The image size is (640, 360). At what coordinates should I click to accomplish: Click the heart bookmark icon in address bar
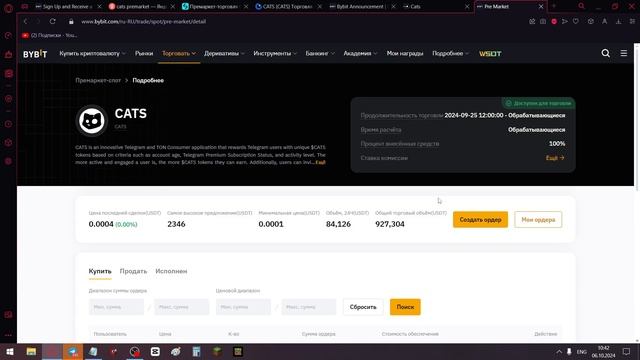pyautogui.click(x=576, y=21)
